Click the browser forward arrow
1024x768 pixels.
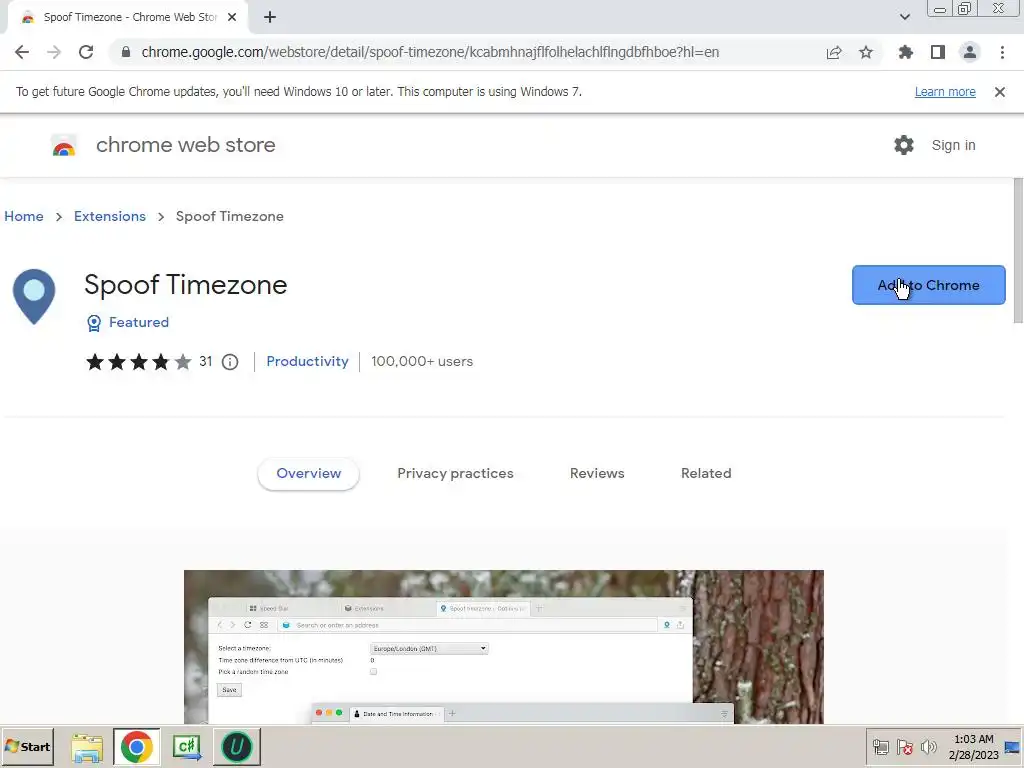pyautogui.click(x=54, y=52)
